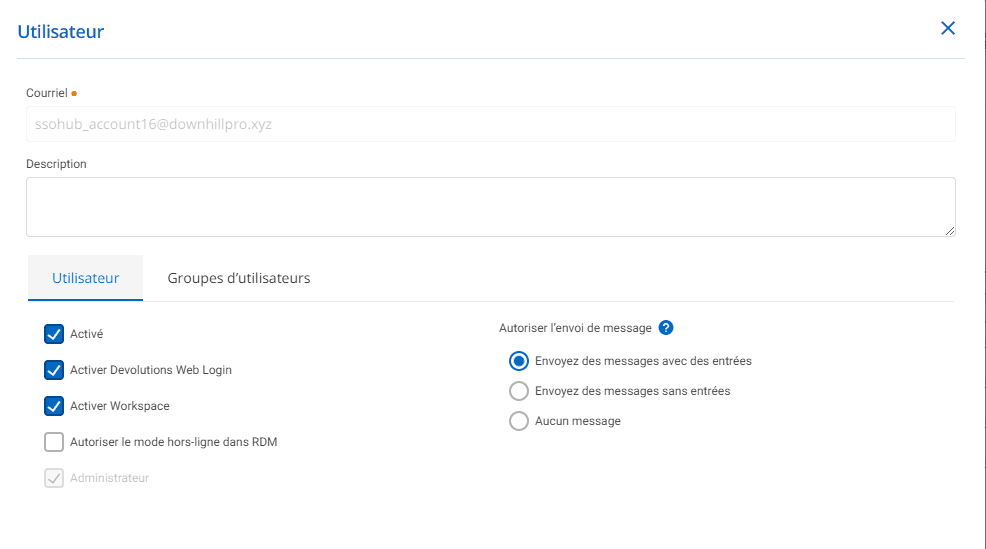The height and width of the screenshot is (549, 986).
Task: Click the Autoriser l'envoi de message label
Action: [x=575, y=328]
